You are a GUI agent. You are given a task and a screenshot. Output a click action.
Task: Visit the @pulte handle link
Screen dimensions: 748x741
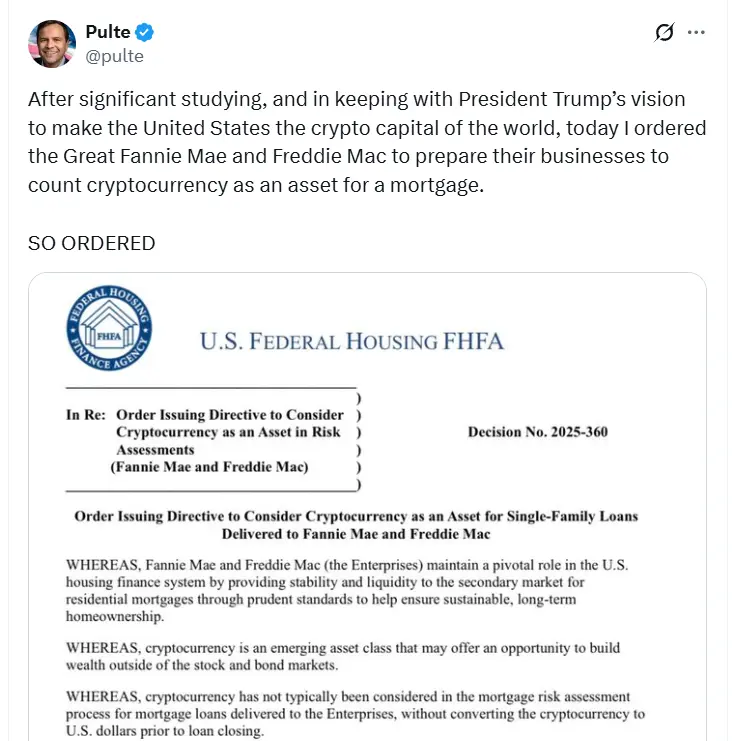[x=115, y=56]
